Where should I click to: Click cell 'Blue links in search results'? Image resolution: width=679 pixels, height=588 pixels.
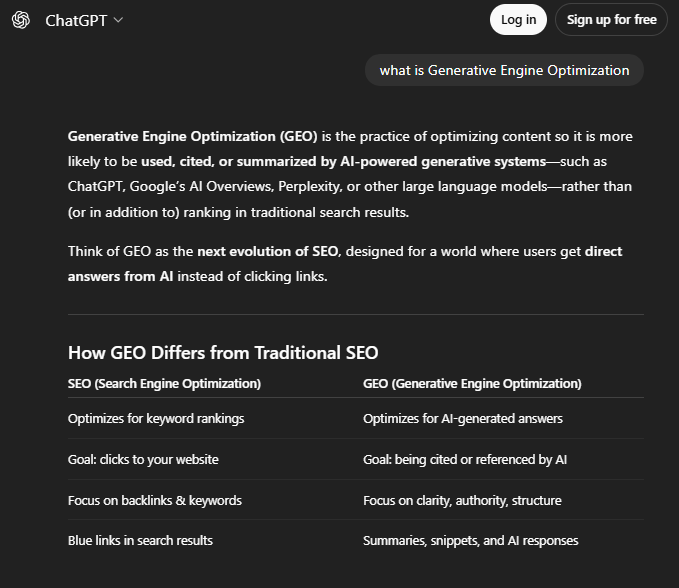point(140,540)
